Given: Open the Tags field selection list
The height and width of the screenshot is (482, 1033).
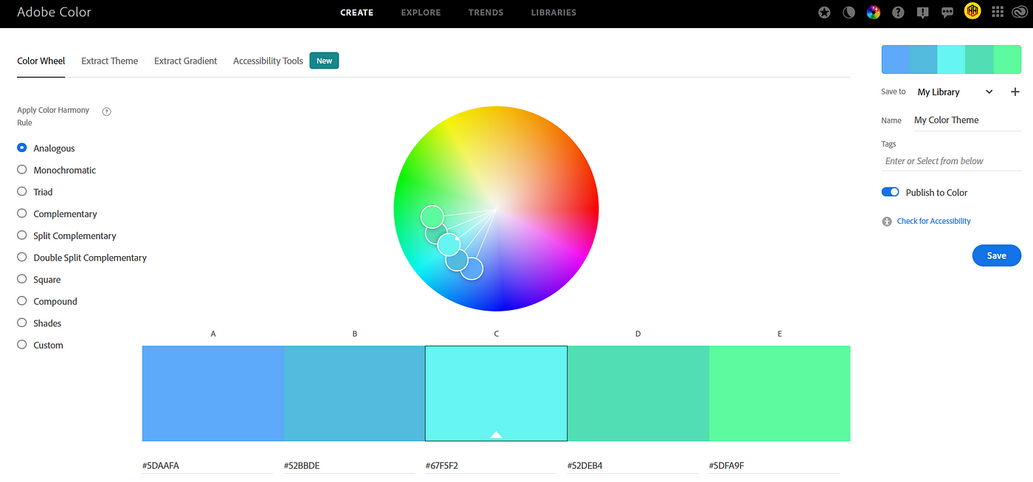Looking at the screenshot, I should (951, 161).
